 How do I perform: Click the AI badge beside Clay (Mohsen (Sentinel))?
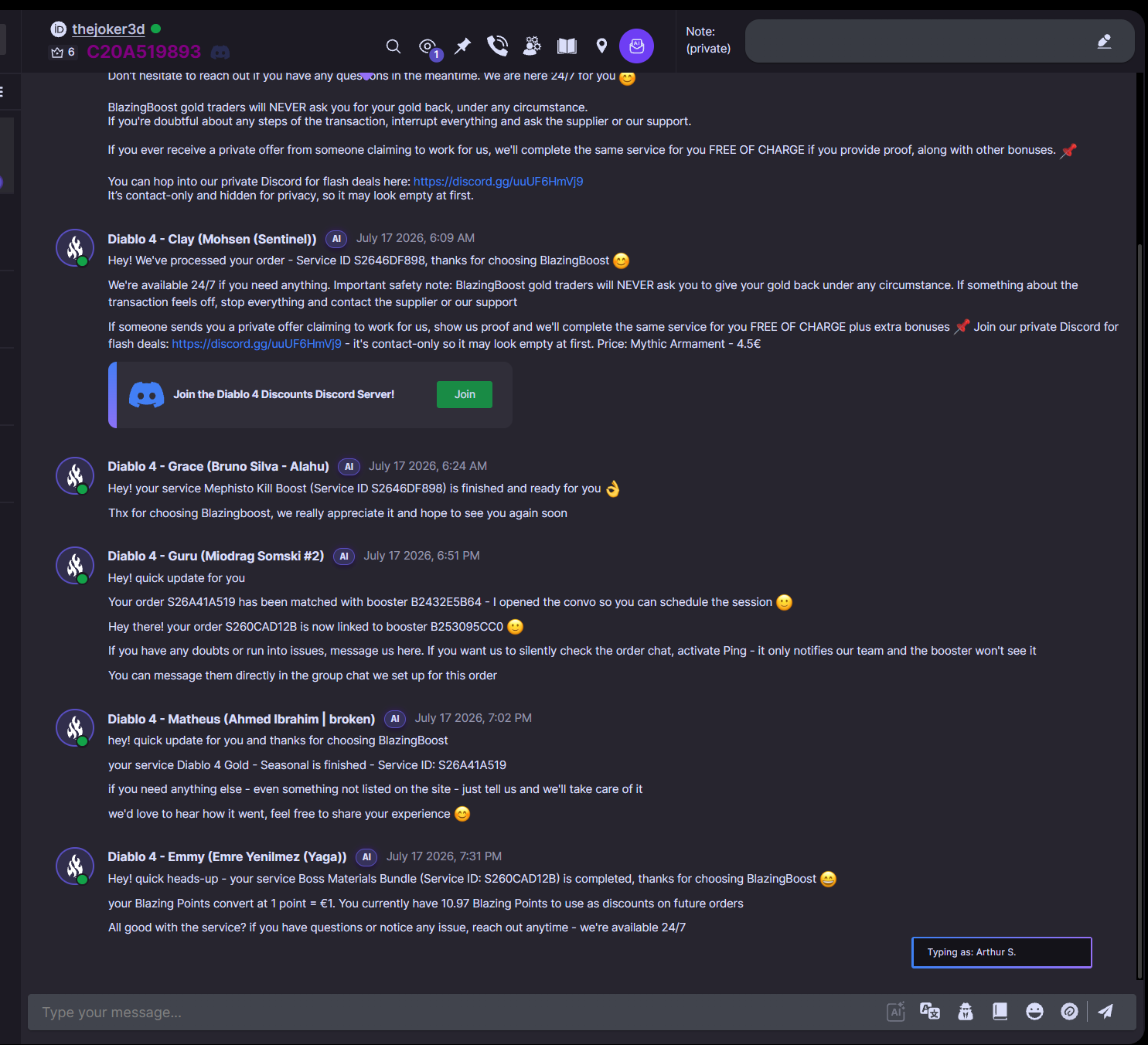(336, 239)
